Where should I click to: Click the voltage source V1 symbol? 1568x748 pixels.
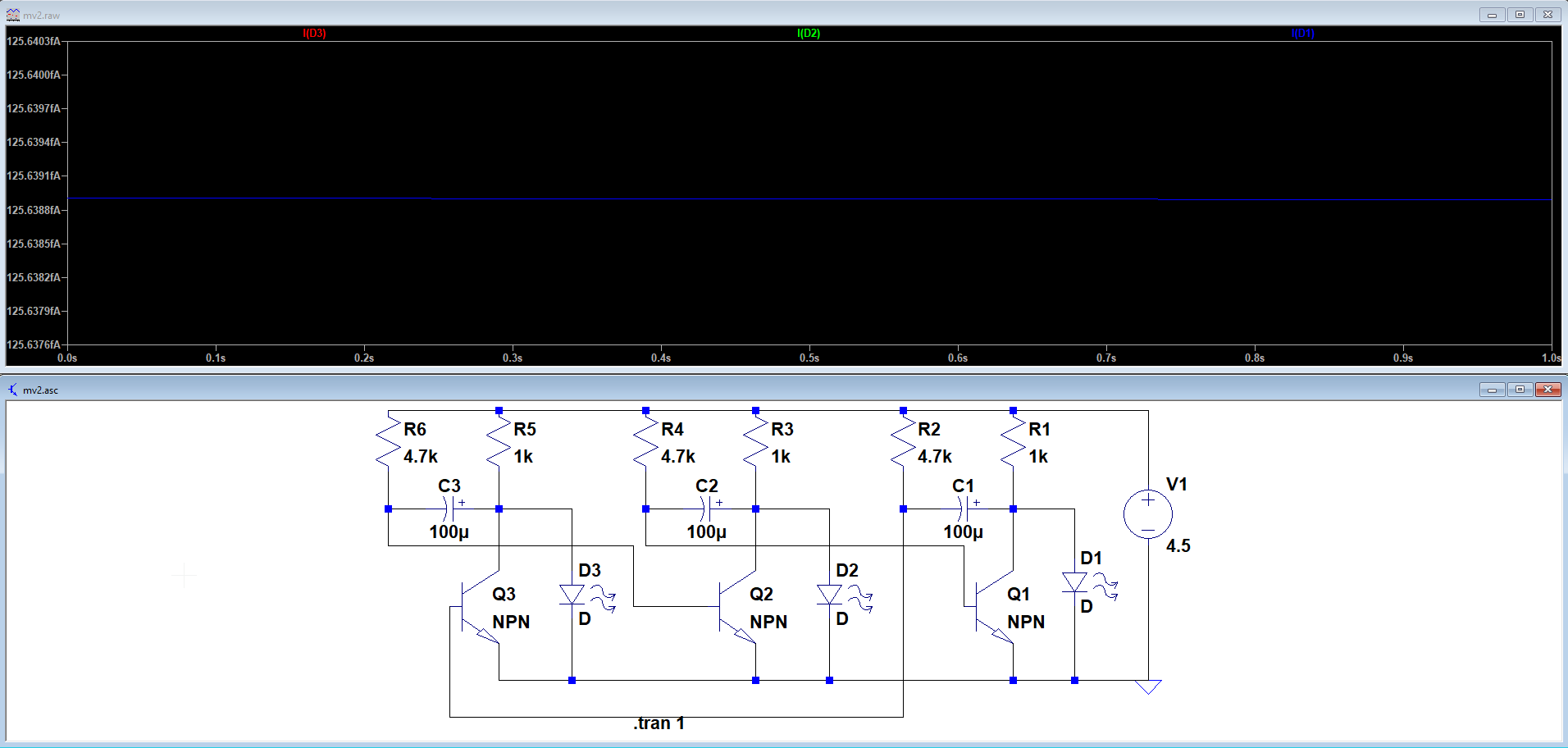[1148, 514]
